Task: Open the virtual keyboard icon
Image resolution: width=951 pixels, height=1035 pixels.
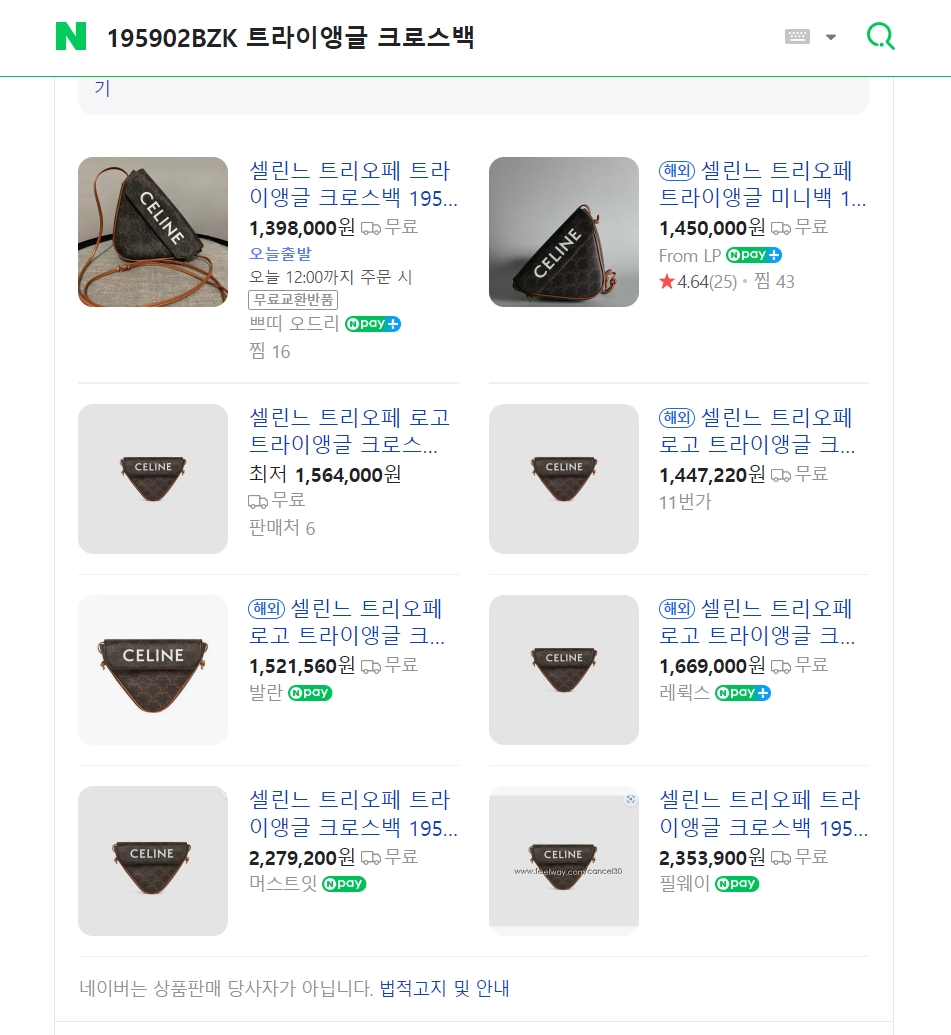Action: 797,37
